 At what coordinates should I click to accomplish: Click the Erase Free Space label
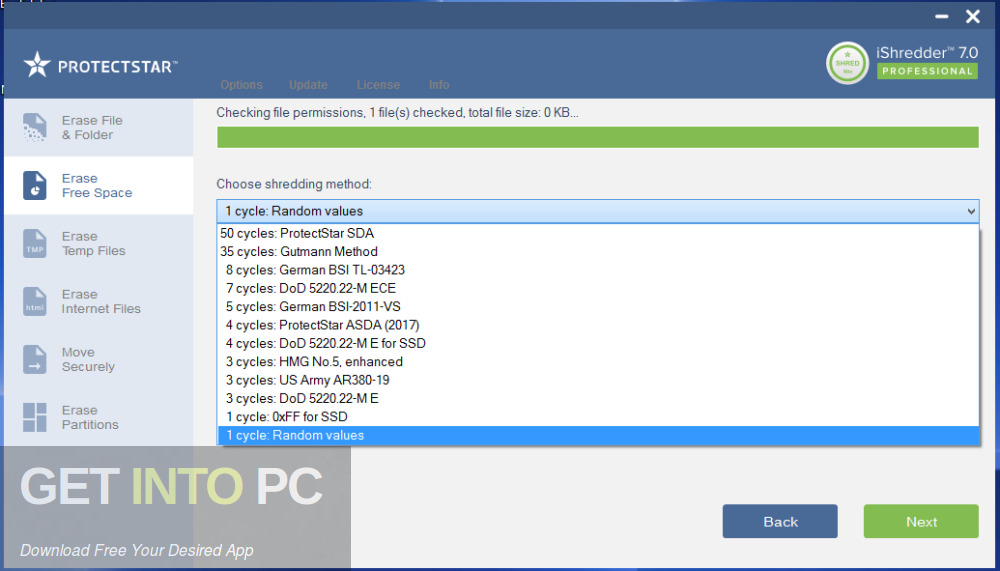click(x=97, y=186)
